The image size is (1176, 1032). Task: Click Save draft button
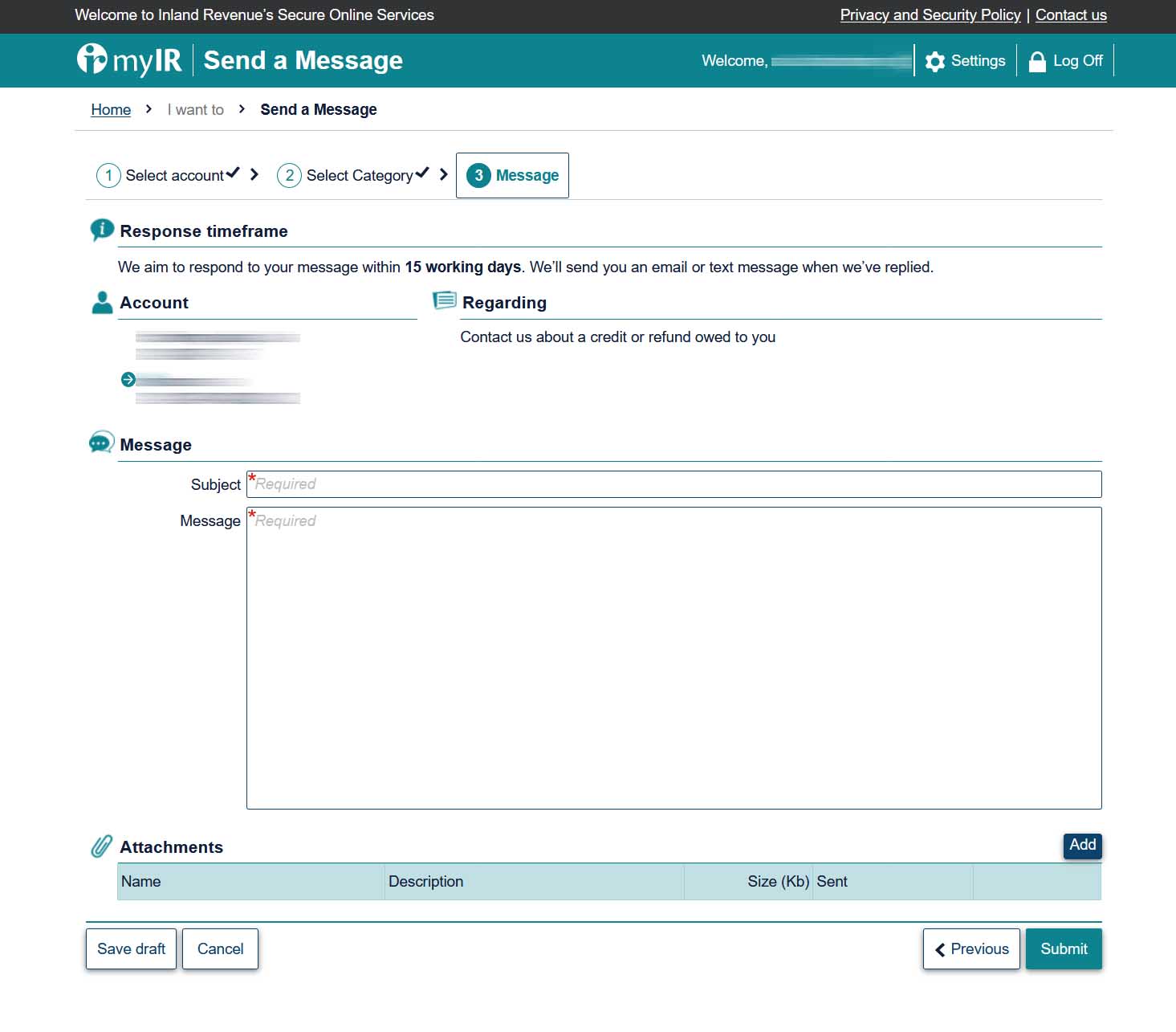(x=131, y=949)
